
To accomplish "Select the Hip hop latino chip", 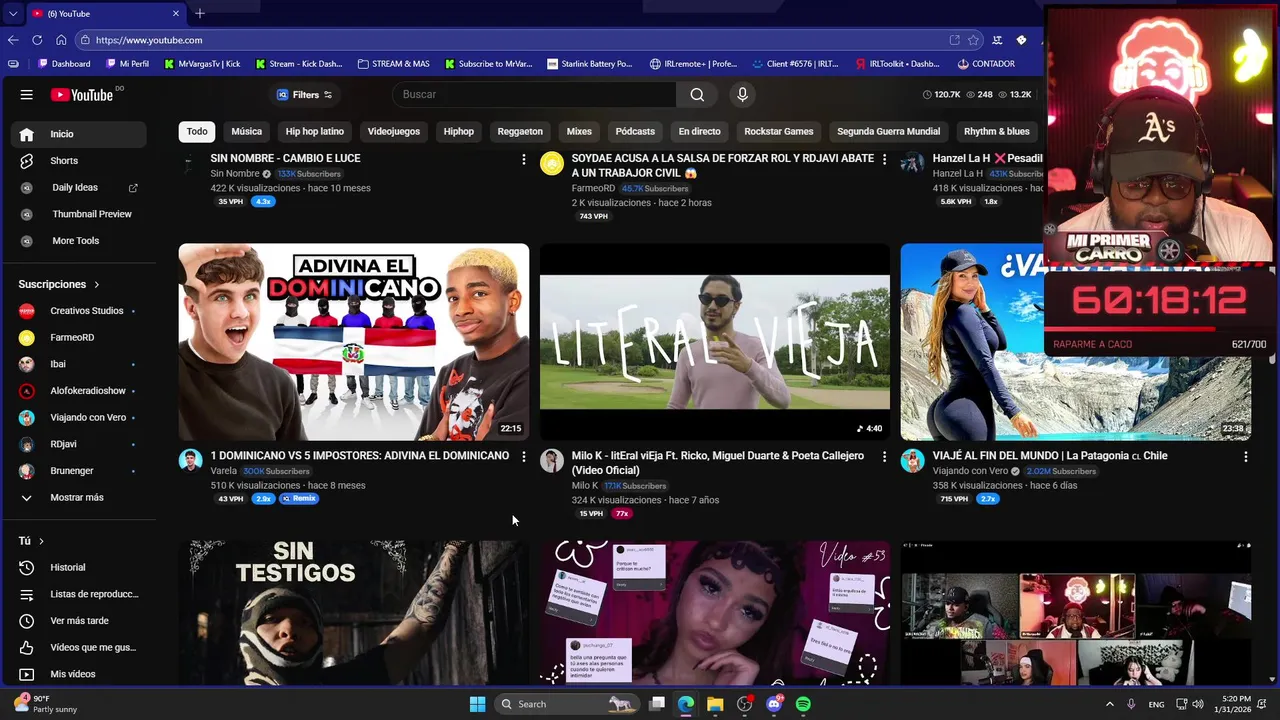I will click(x=315, y=132).
